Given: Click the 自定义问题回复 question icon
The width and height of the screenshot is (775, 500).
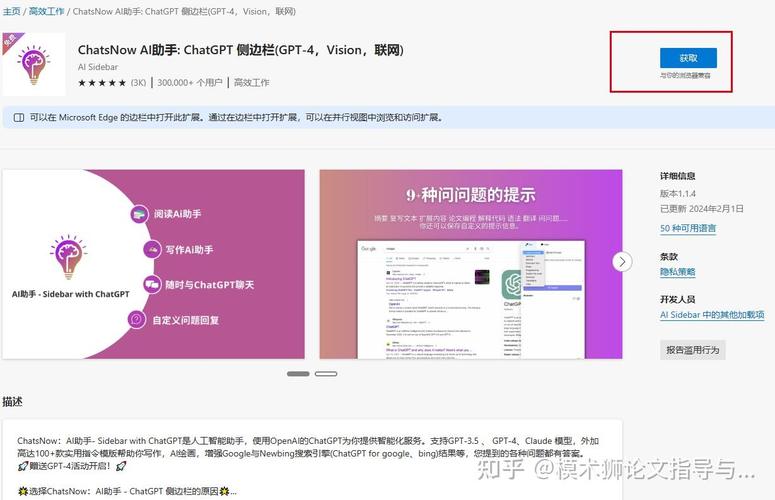Looking at the screenshot, I should [x=136, y=320].
